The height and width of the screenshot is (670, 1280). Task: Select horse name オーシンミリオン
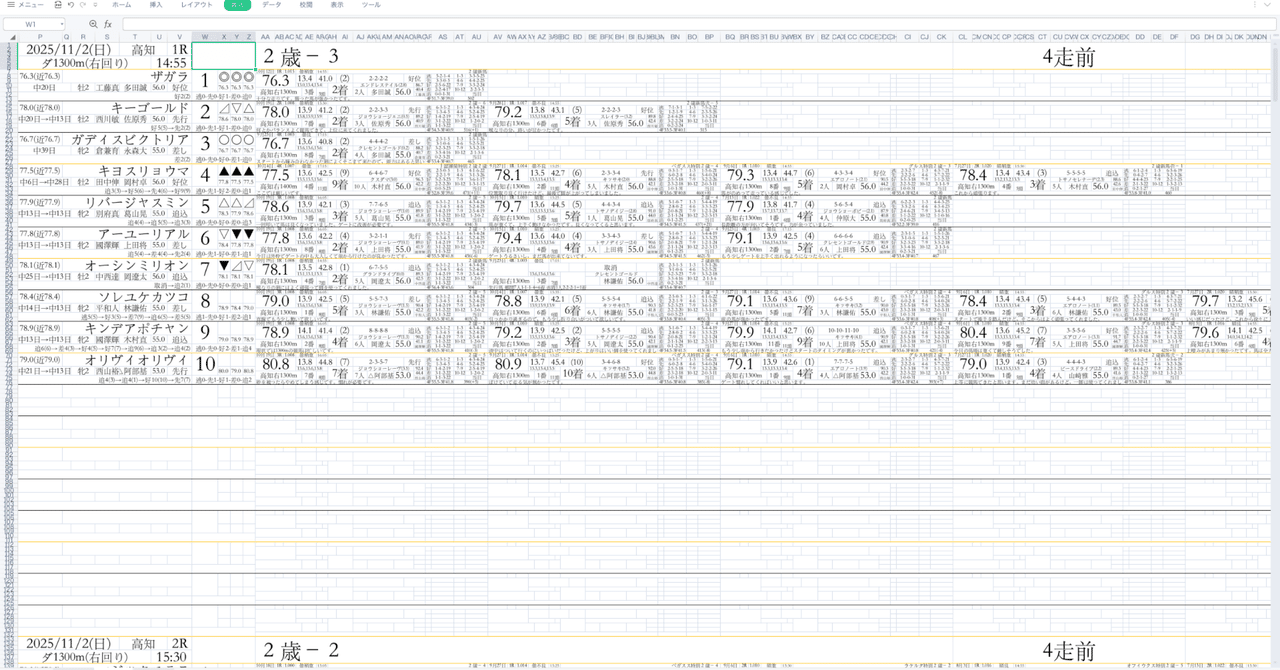[137, 266]
